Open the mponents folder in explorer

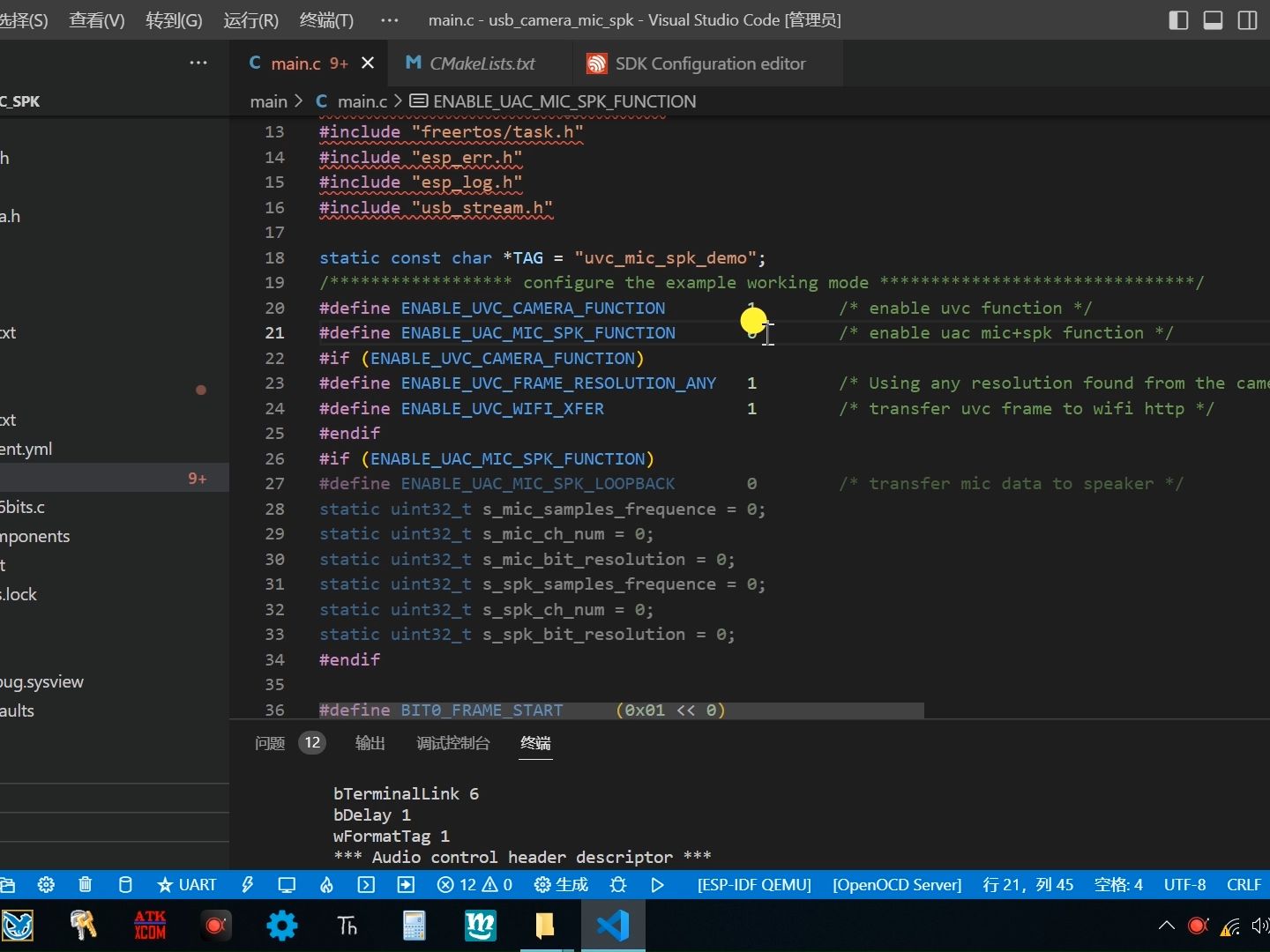pyautogui.click(x=115, y=536)
